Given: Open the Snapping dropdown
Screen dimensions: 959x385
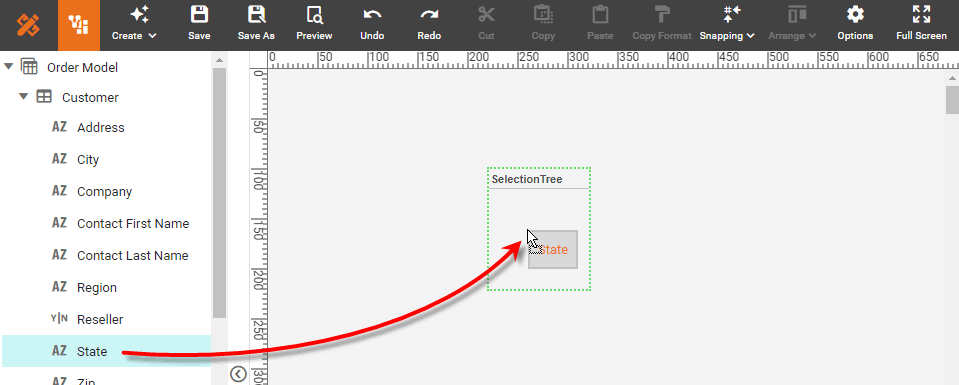Looking at the screenshot, I should click(727, 24).
